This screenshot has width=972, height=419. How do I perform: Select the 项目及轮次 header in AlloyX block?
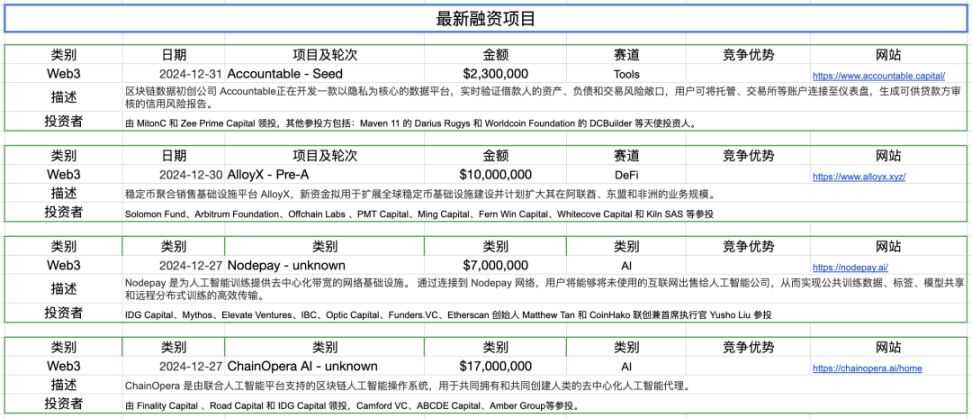pyautogui.click(x=325, y=155)
